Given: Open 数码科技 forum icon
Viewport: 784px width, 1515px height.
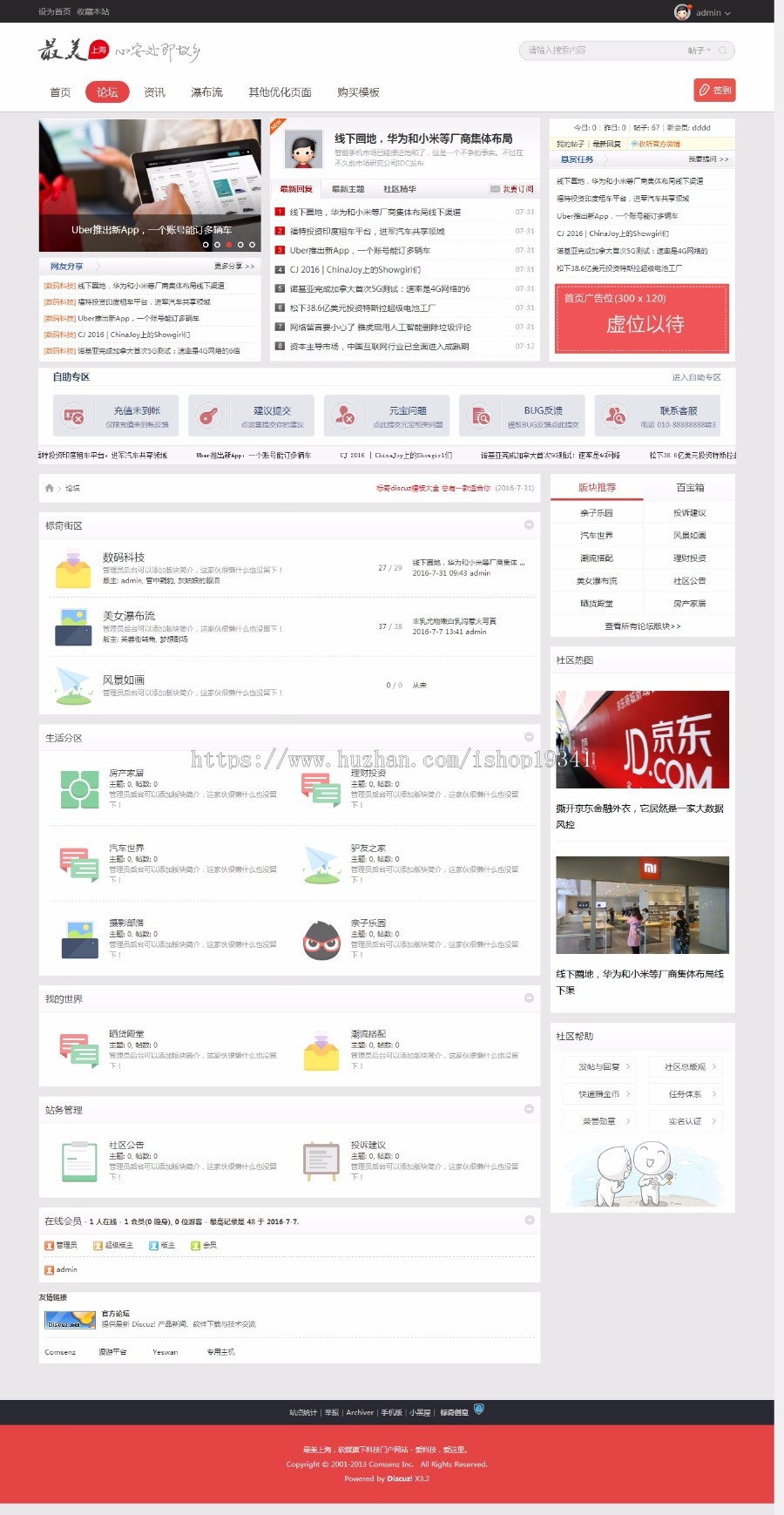Looking at the screenshot, I should coord(73,568).
